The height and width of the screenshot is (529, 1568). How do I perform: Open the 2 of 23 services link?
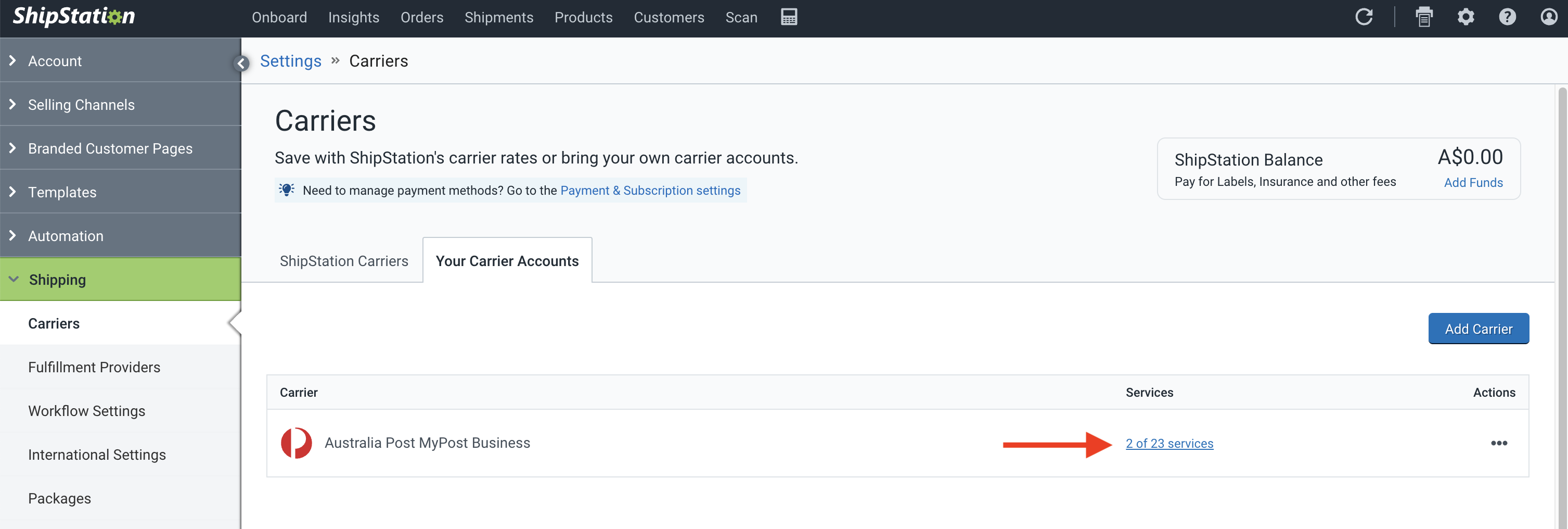(x=1168, y=444)
